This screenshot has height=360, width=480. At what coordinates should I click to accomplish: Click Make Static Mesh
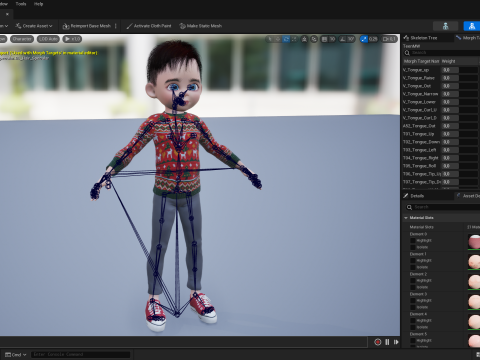pyautogui.click(x=200, y=26)
